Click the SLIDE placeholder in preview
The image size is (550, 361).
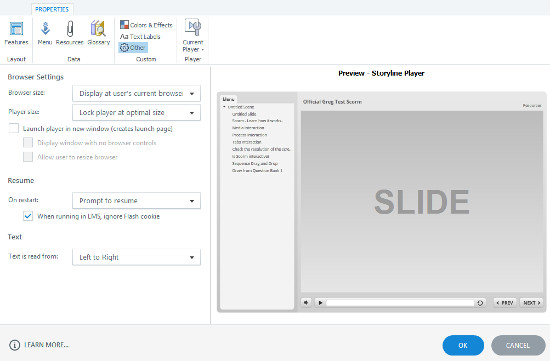pos(422,202)
